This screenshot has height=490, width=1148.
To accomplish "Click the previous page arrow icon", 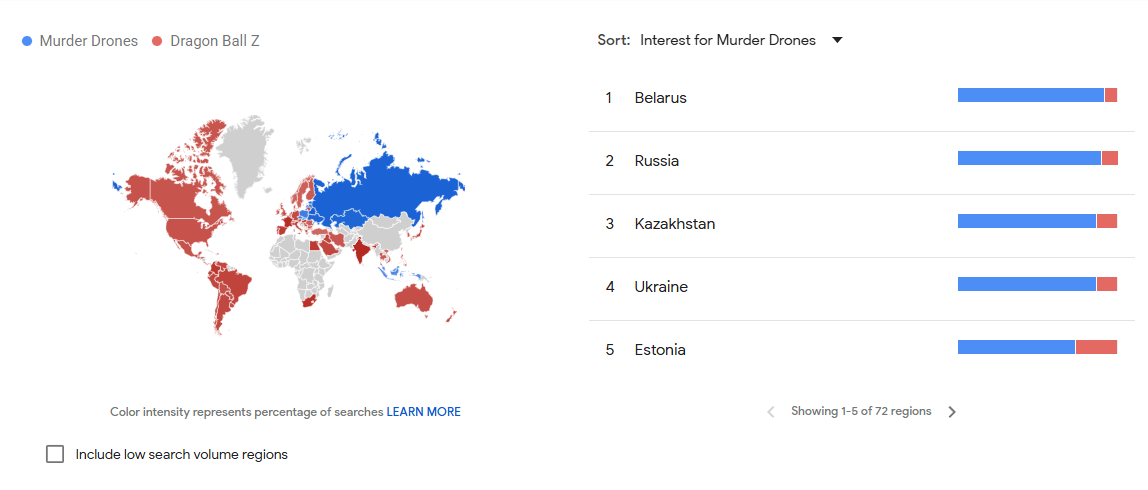I will (770, 412).
